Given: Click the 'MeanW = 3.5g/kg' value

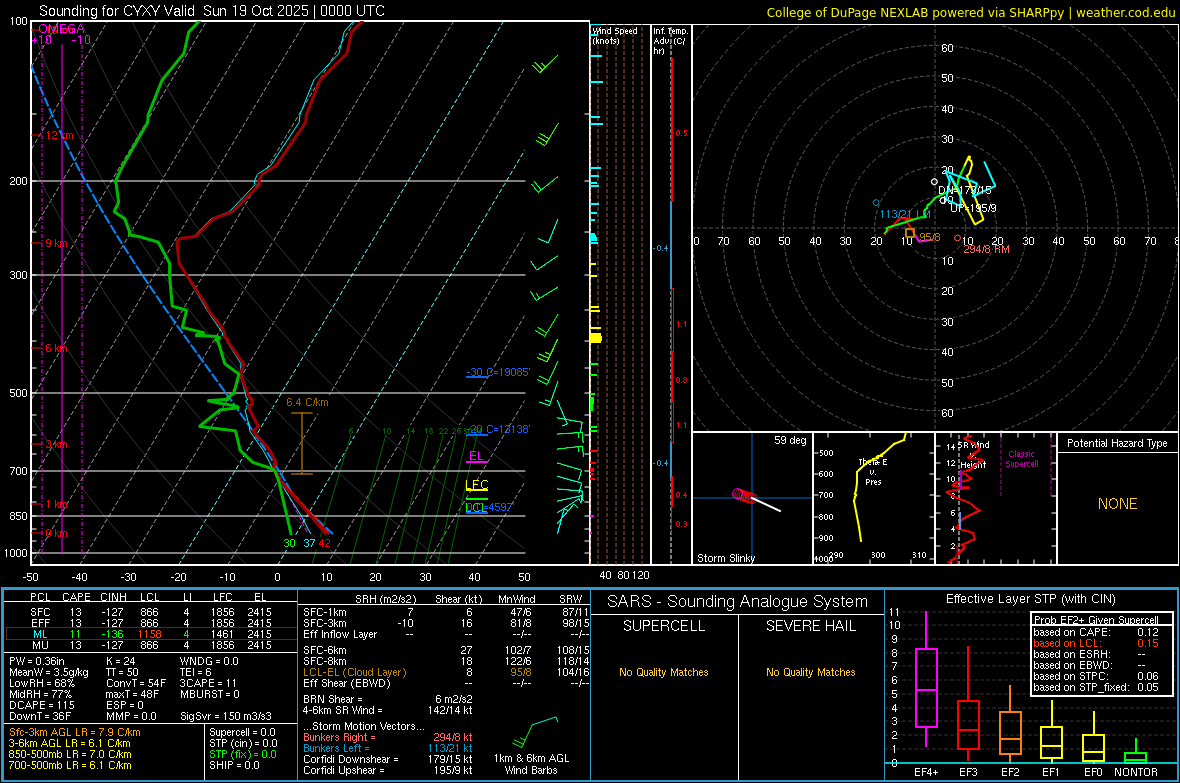Looking at the screenshot, I should coord(49,672).
